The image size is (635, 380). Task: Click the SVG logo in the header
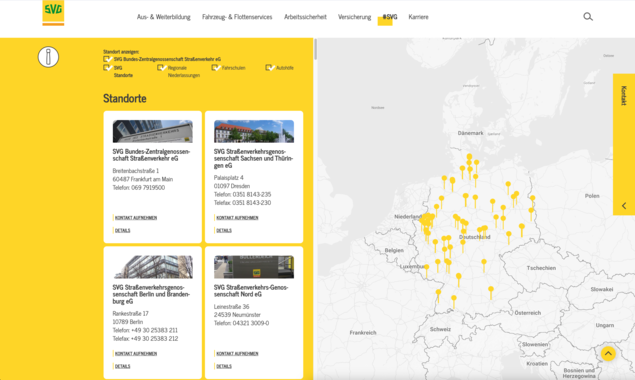[53, 13]
